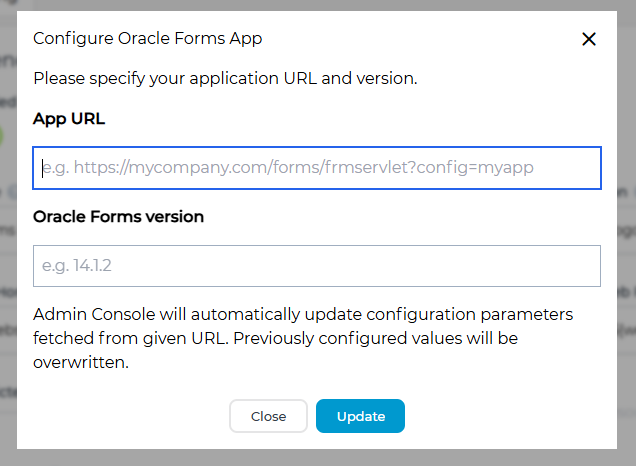Viewport: 636px width, 466px height.
Task: Click the X icon beside the dialog title
Action: pyautogui.click(x=589, y=39)
